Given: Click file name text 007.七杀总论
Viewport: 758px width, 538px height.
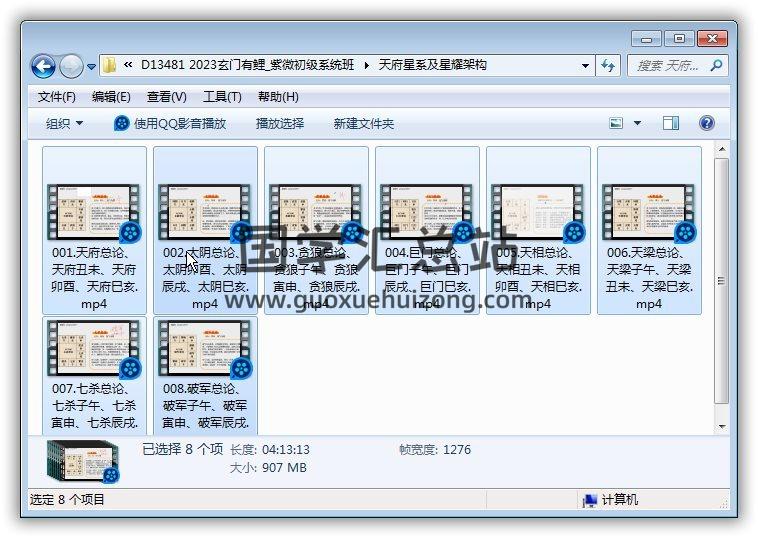Looking at the screenshot, I should [x=94, y=406].
